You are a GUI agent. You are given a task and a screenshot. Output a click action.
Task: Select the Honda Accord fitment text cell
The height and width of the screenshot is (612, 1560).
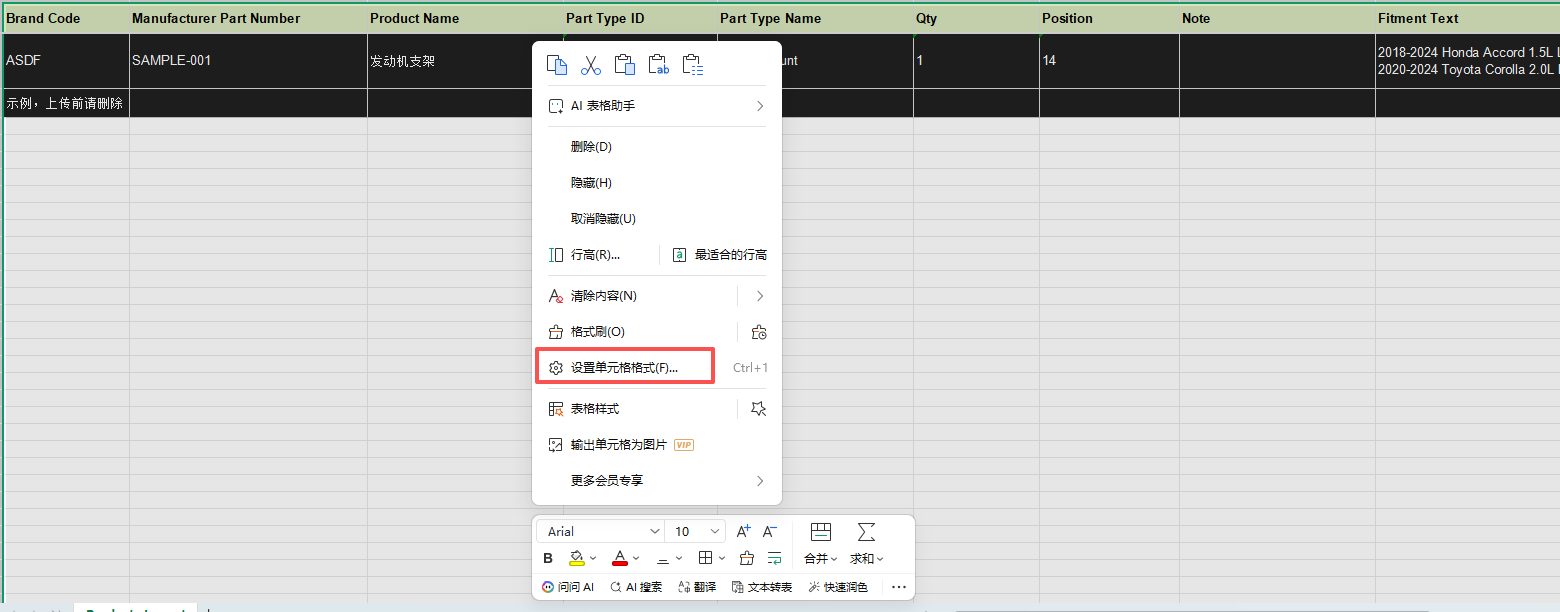click(1467, 61)
